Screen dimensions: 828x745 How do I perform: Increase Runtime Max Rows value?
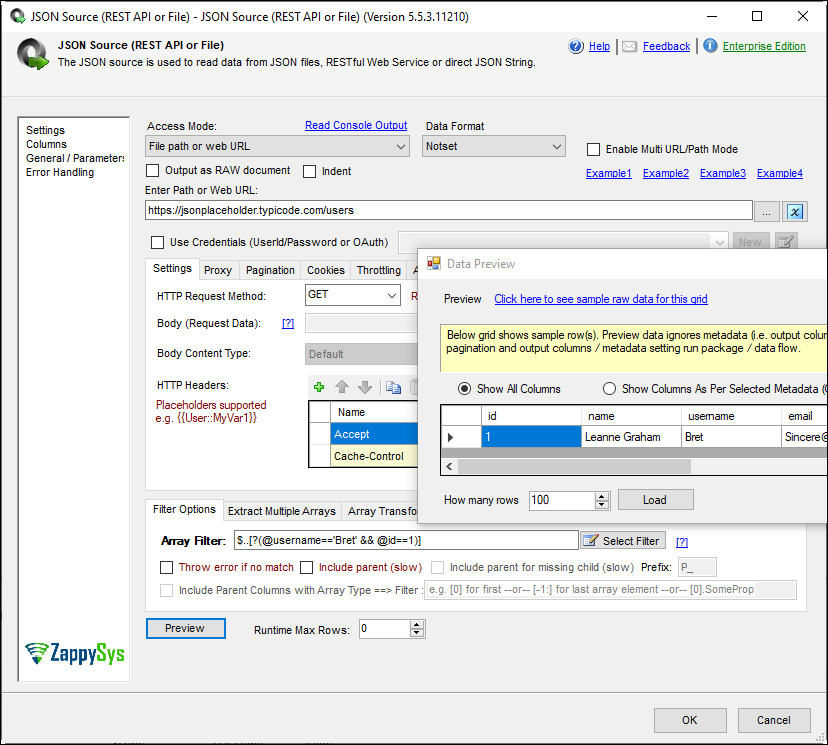(417, 625)
